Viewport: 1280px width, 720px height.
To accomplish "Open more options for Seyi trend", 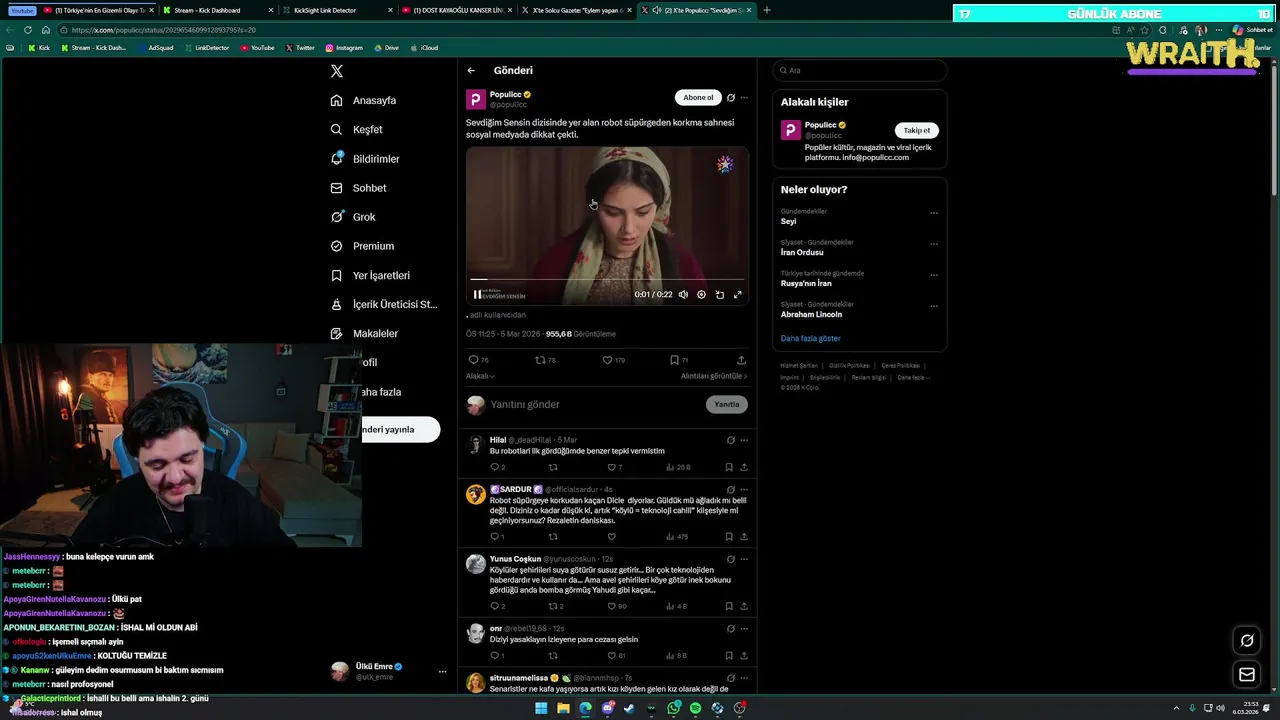I will point(934,213).
